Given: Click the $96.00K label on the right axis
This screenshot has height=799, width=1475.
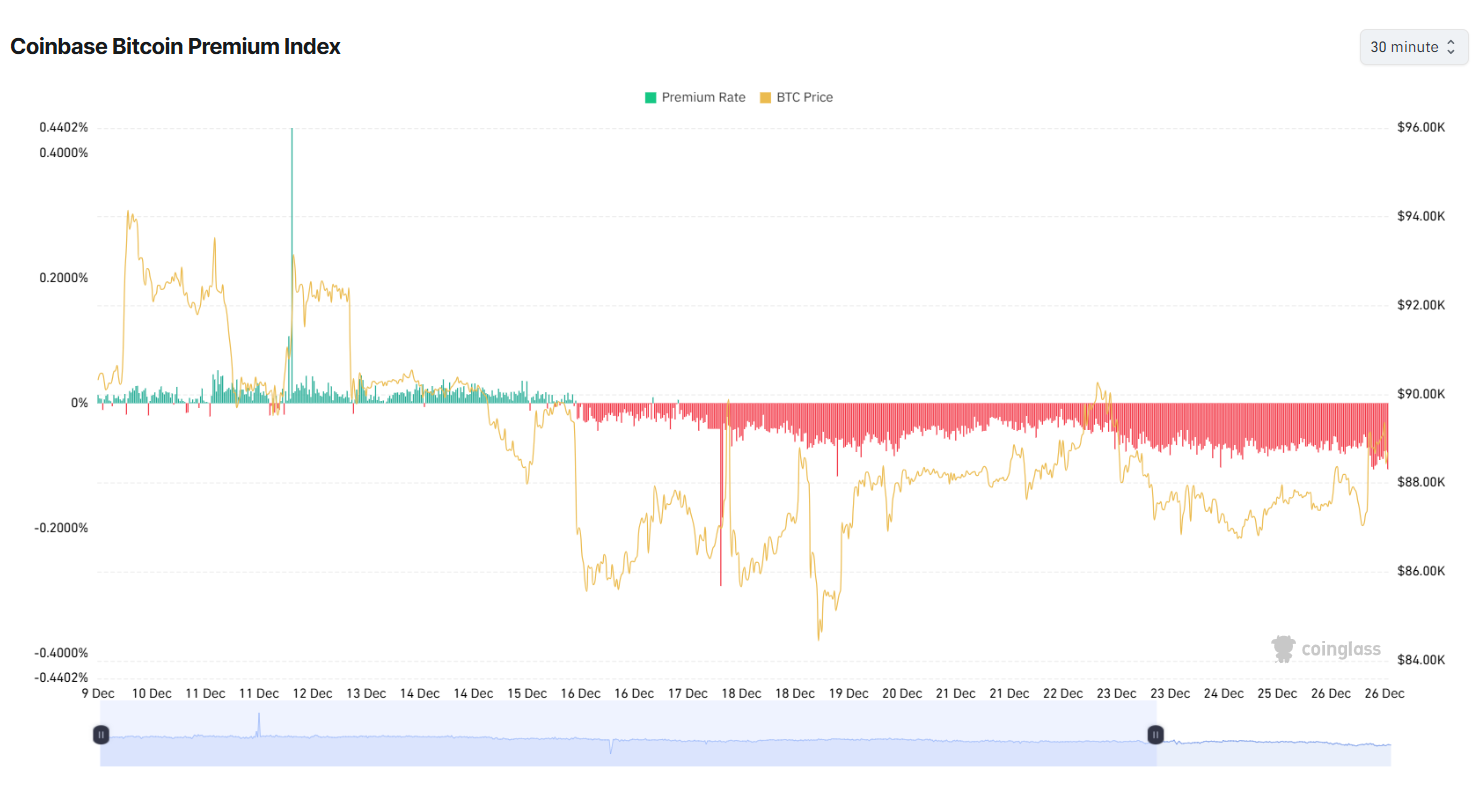Looking at the screenshot, I should pos(1423,127).
